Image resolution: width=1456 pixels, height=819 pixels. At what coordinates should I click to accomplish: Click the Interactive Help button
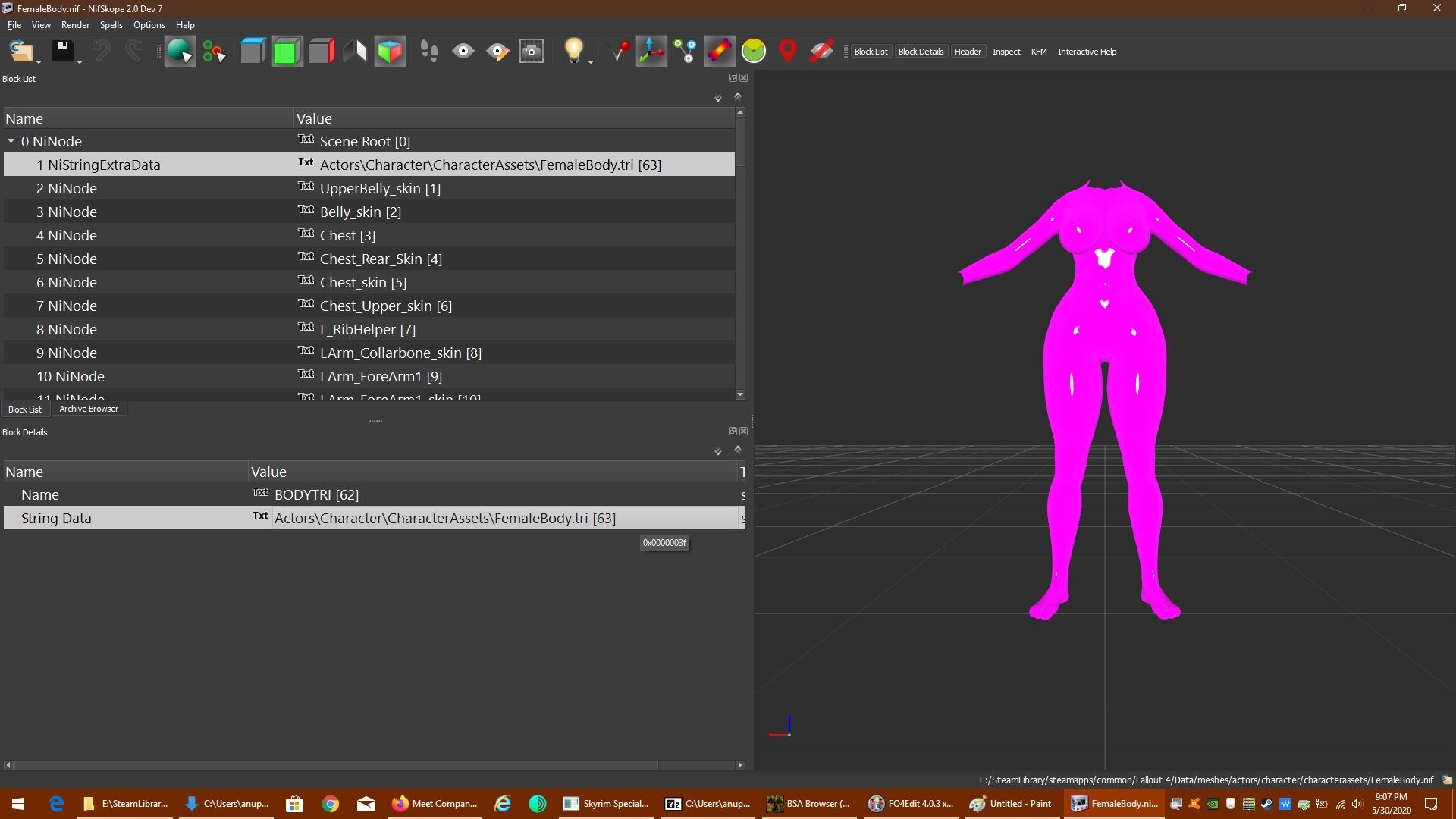pyautogui.click(x=1087, y=52)
